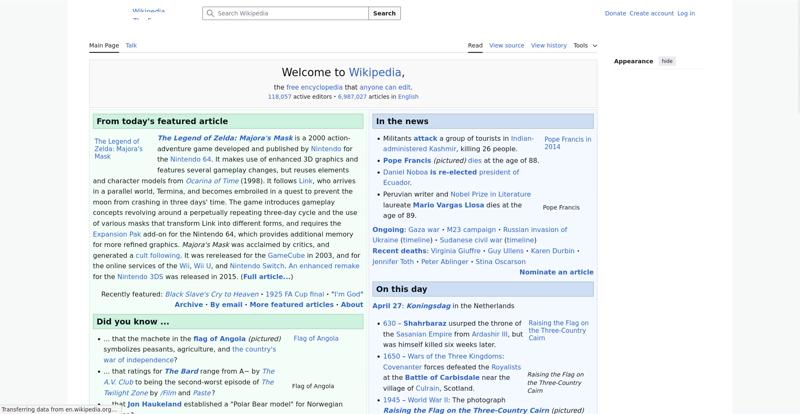Open the Tools dropdown menu
This screenshot has width=800, height=414.
click(585, 45)
